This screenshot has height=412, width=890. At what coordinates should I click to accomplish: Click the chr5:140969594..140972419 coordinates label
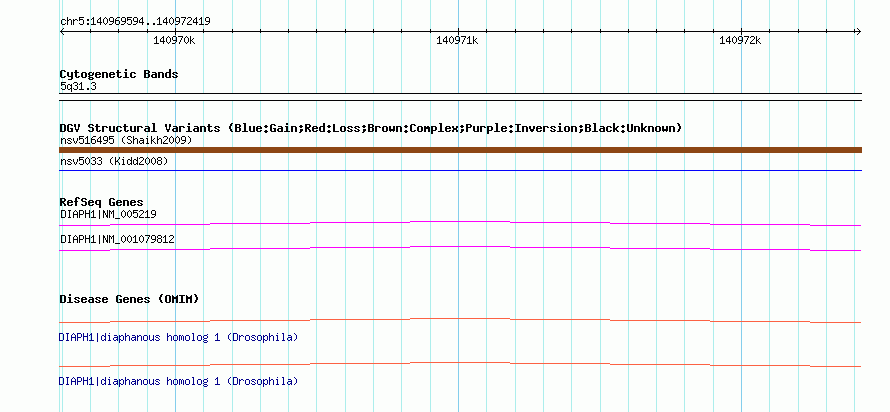pyautogui.click(x=135, y=22)
